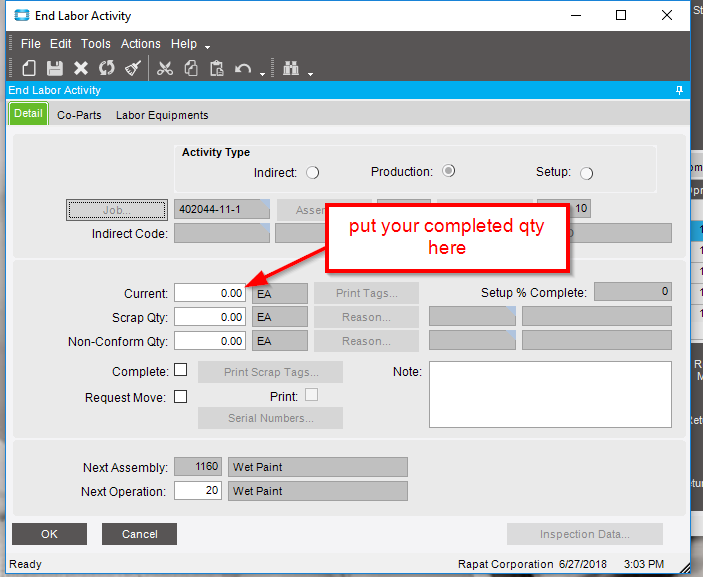703x577 pixels.
Task: Switch to the Labor Equipments tab
Action: click(162, 115)
